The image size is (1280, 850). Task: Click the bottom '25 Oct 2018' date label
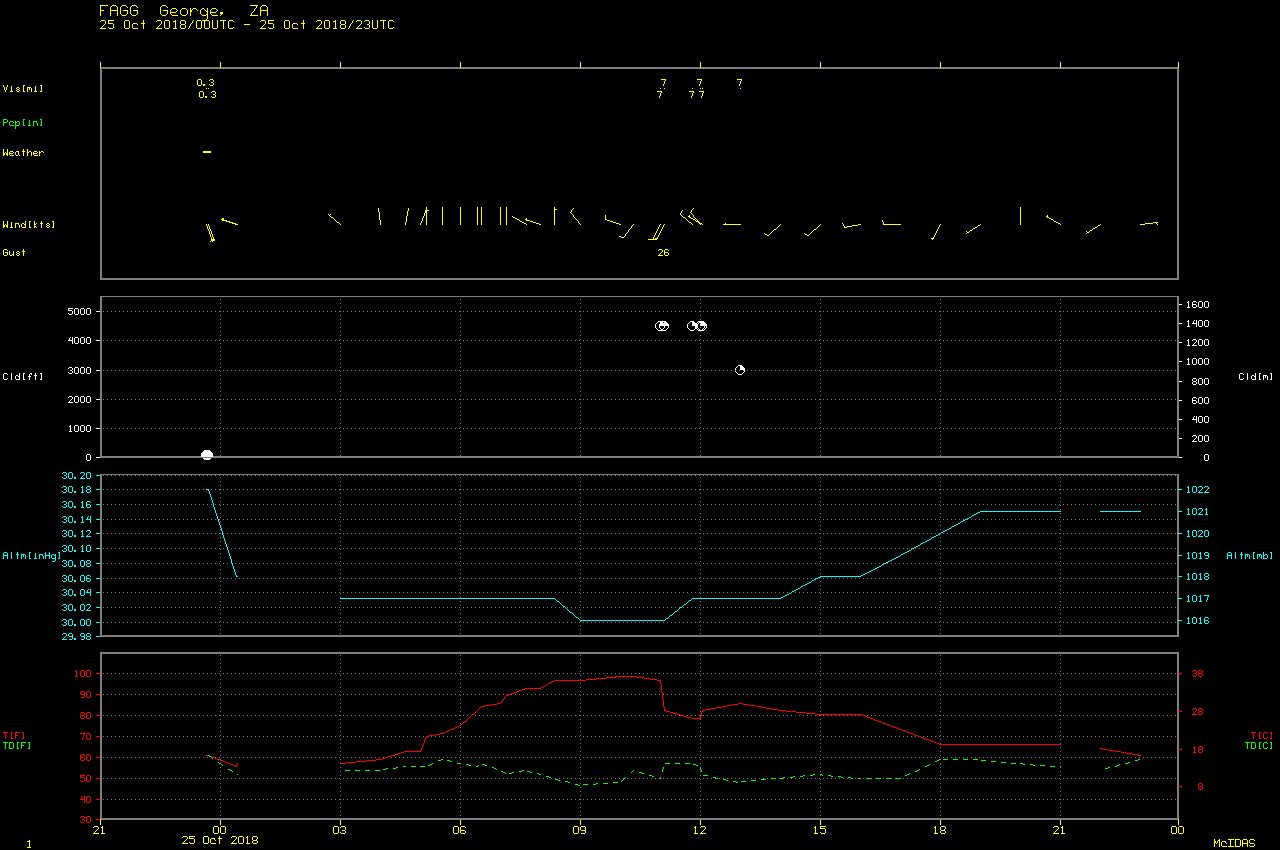click(x=219, y=840)
